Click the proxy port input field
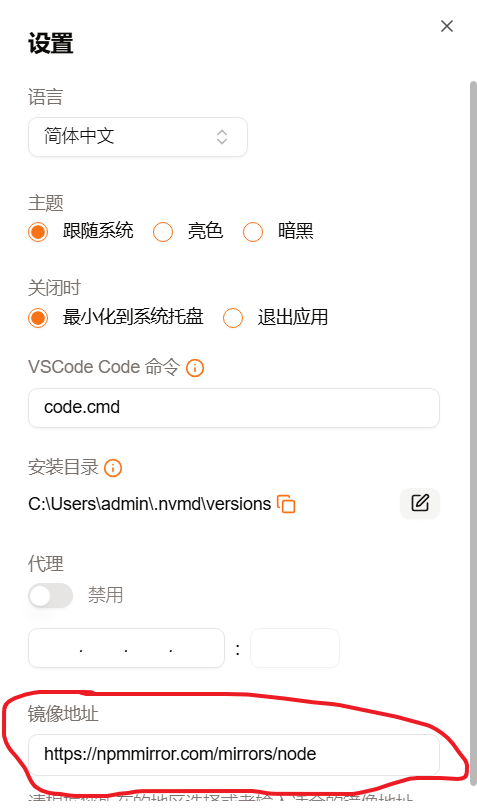This screenshot has height=811, width=477. [295, 648]
